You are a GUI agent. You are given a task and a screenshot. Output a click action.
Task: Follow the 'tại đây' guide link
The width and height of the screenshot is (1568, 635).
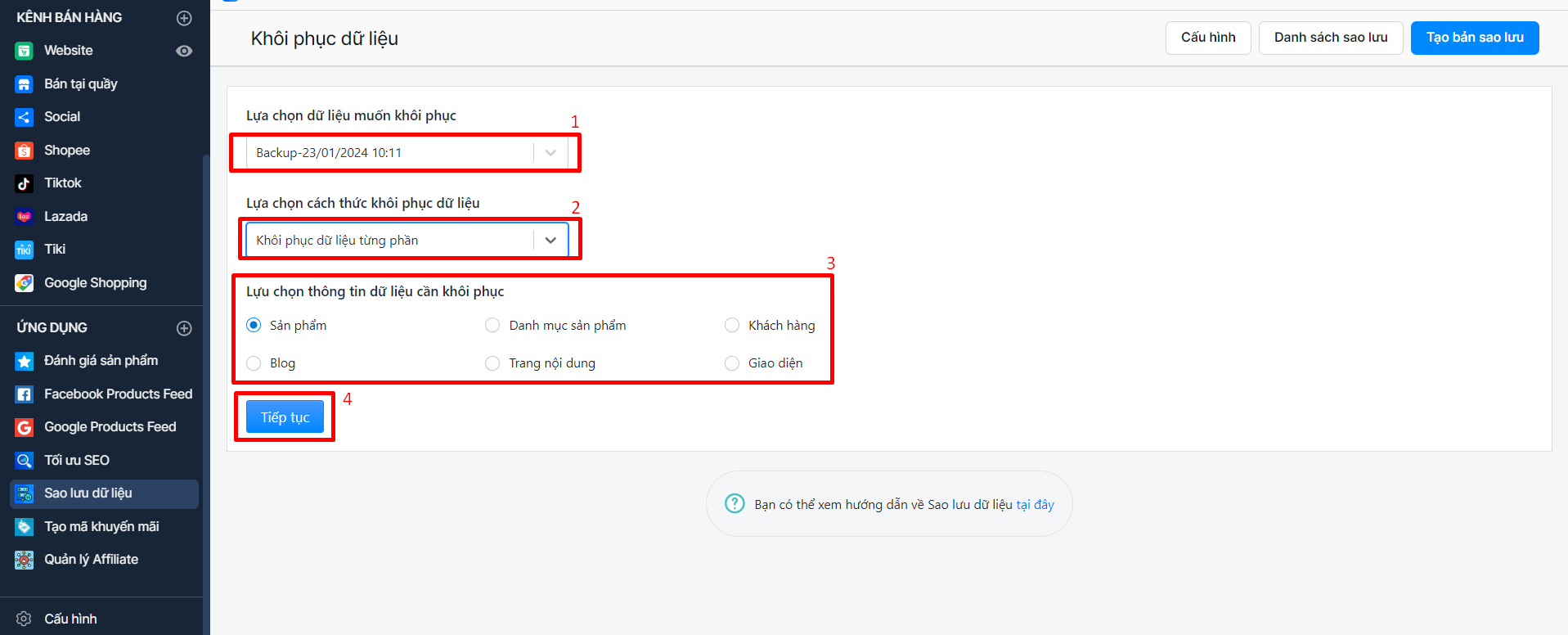pyautogui.click(x=1035, y=505)
